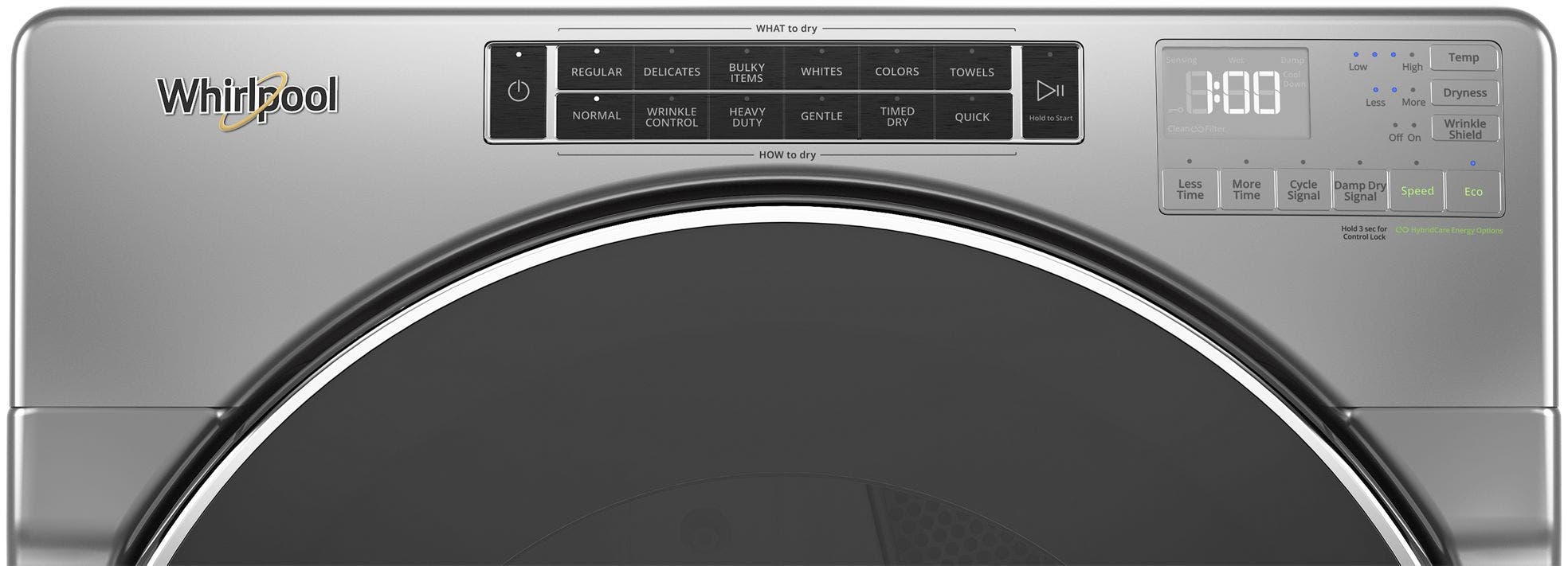Choose NORMAL how-to-dry cycle
Screen dimensions: 1568x566
pos(596,116)
